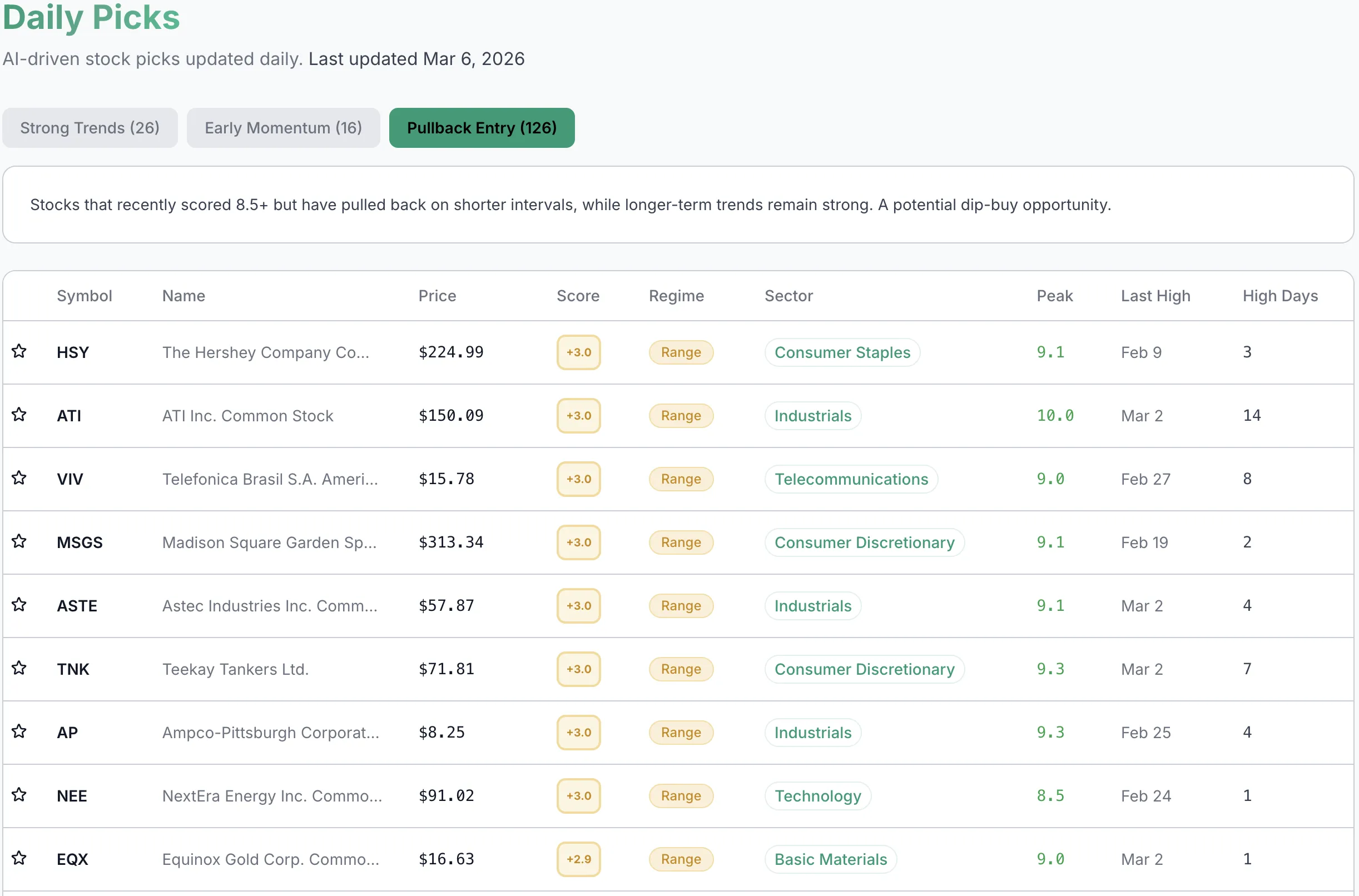The height and width of the screenshot is (896, 1359).
Task: Open the ATI symbol link
Action: [69, 416]
